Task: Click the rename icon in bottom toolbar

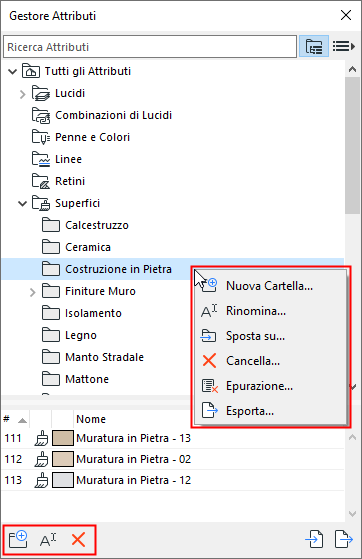Action: [x=48, y=540]
